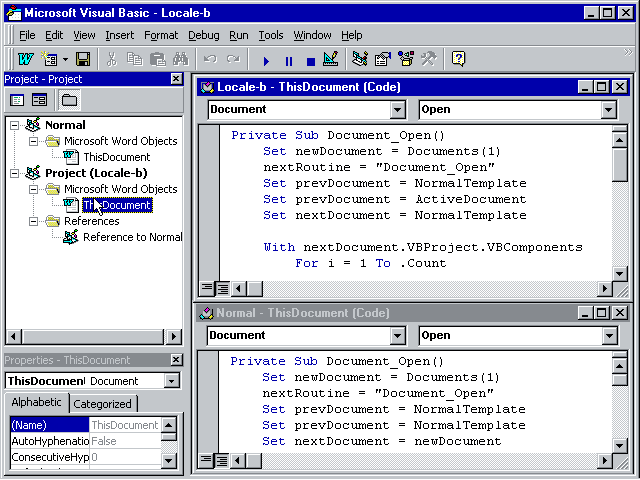The width and height of the screenshot is (640, 480).
Task: Collapse Microsoft Word Objects under Project (Locale-b)
Action: click(x=33, y=189)
